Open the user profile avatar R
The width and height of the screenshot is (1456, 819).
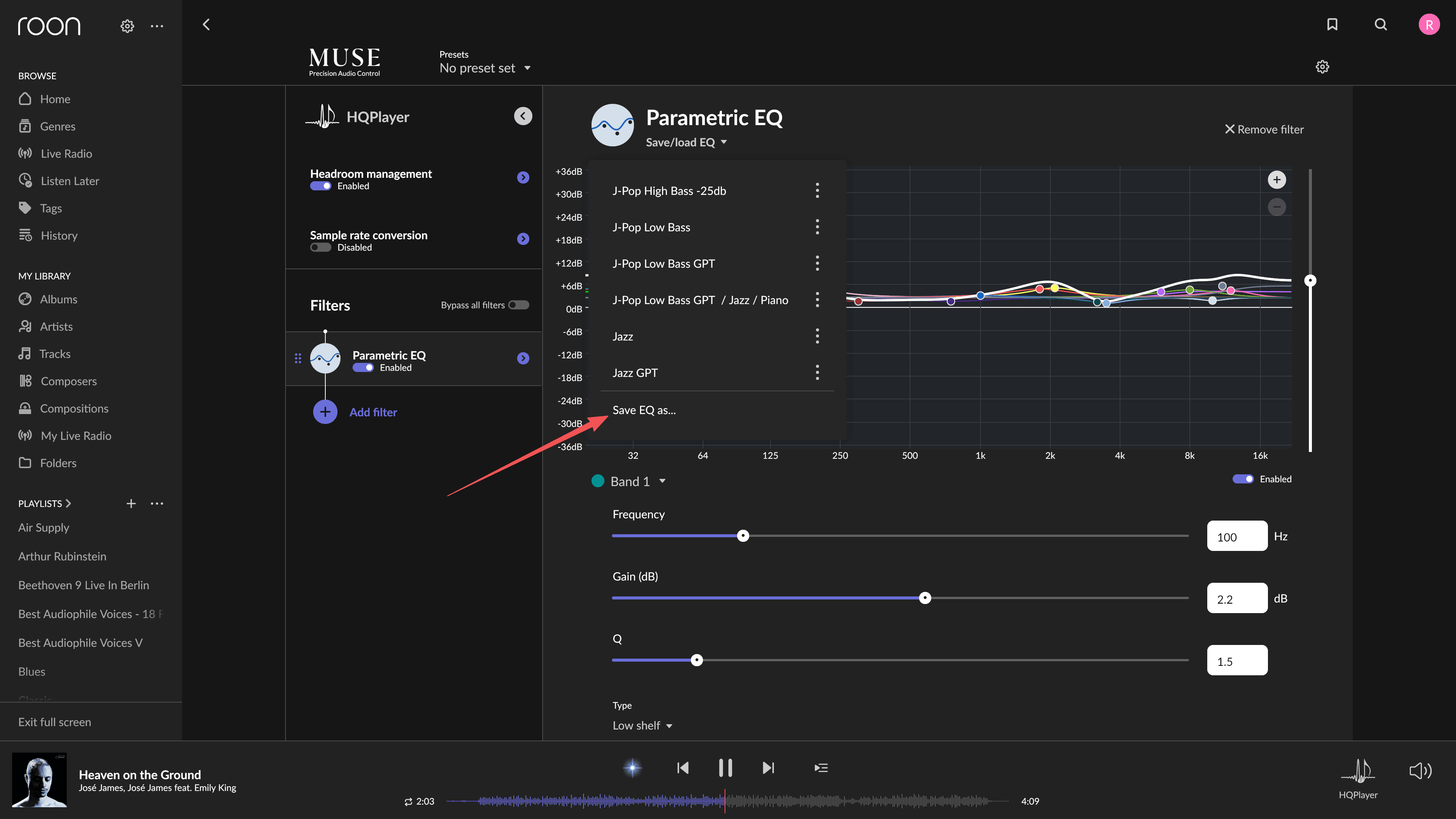(x=1429, y=24)
